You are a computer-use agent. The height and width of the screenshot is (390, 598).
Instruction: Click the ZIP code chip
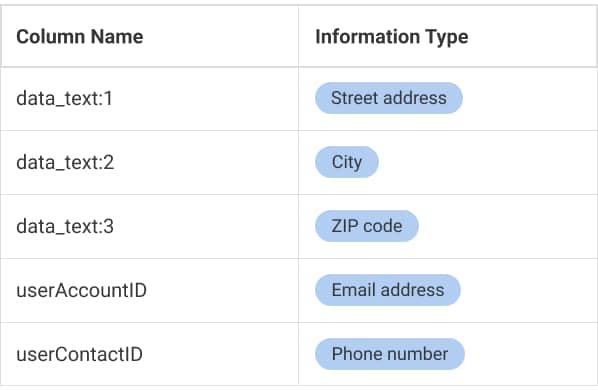367,226
